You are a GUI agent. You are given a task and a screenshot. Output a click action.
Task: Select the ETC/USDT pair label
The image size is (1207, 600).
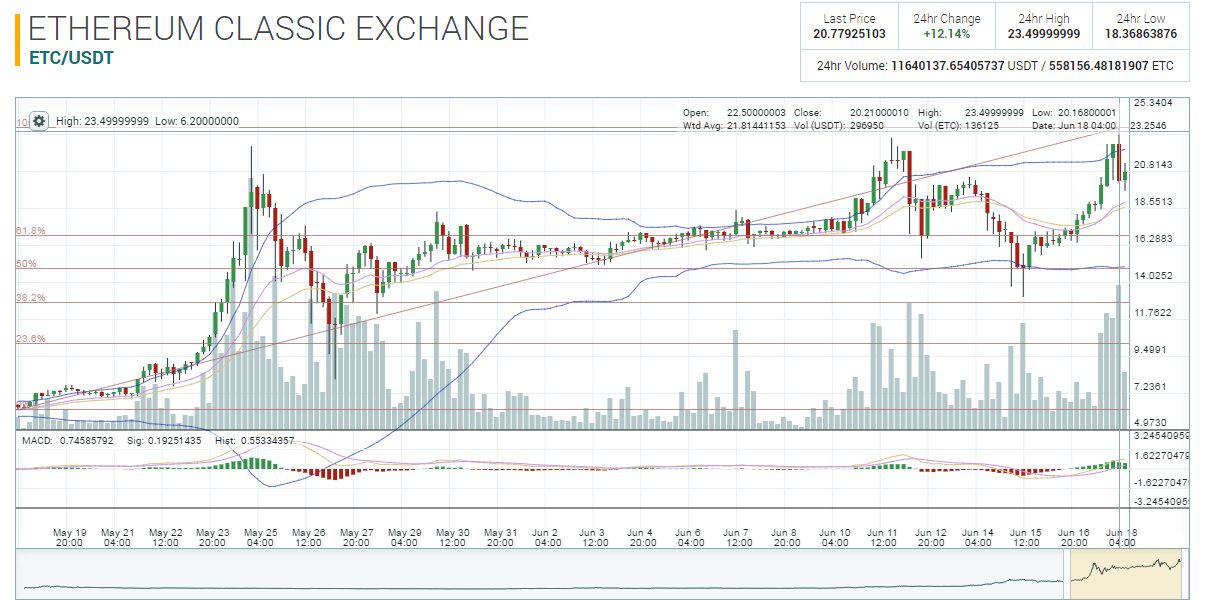pyautogui.click(x=71, y=58)
